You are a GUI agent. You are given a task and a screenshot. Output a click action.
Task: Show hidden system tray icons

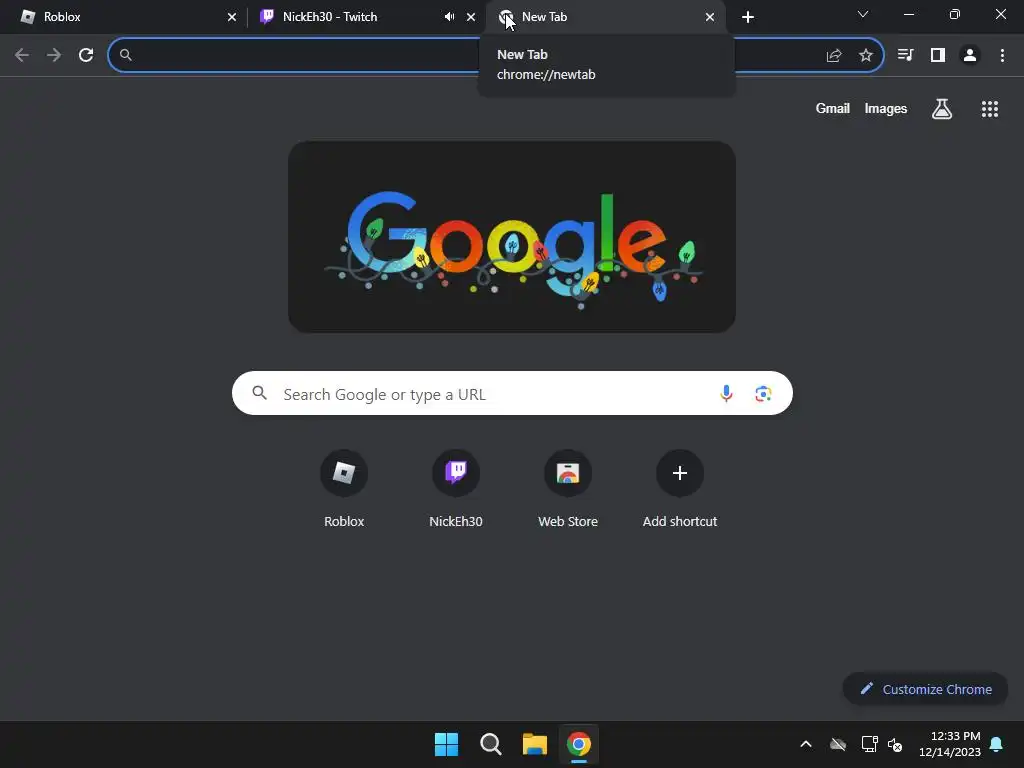coord(806,744)
